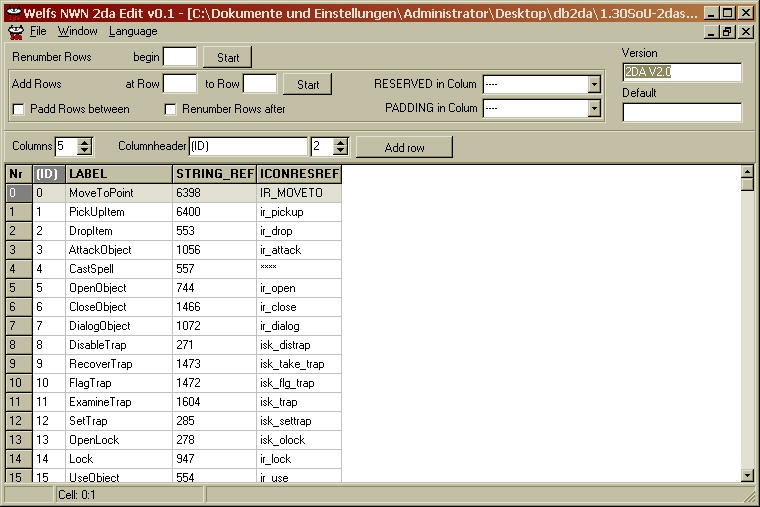760x507 pixels.
Task: Click Start button for Renumber Rows
Action: click(x=228, y=57)
